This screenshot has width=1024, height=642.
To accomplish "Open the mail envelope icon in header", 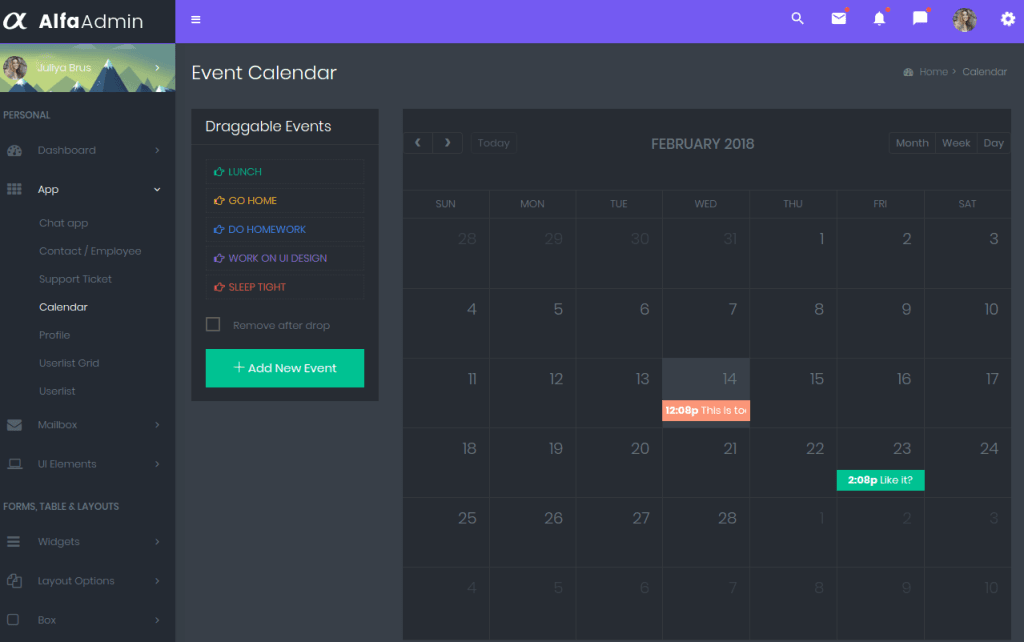I will point(839,18).
